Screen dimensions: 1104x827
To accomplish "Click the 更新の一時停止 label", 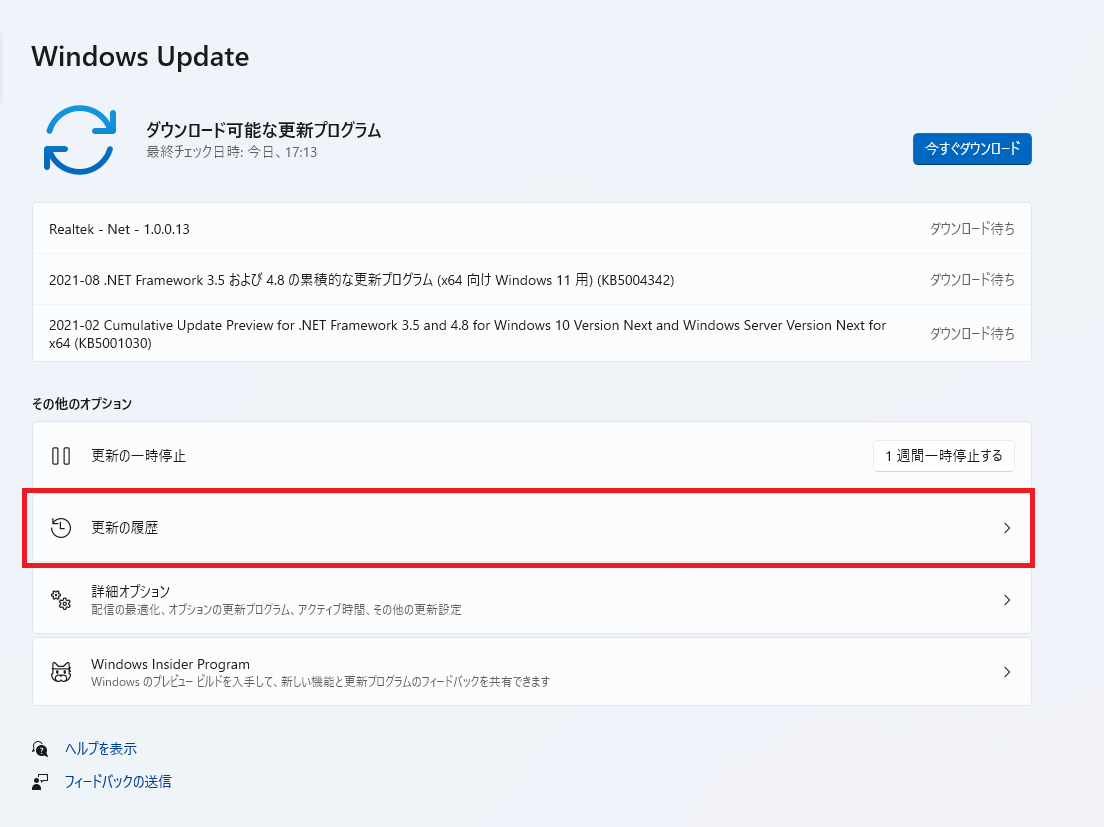I will [138, 456].
